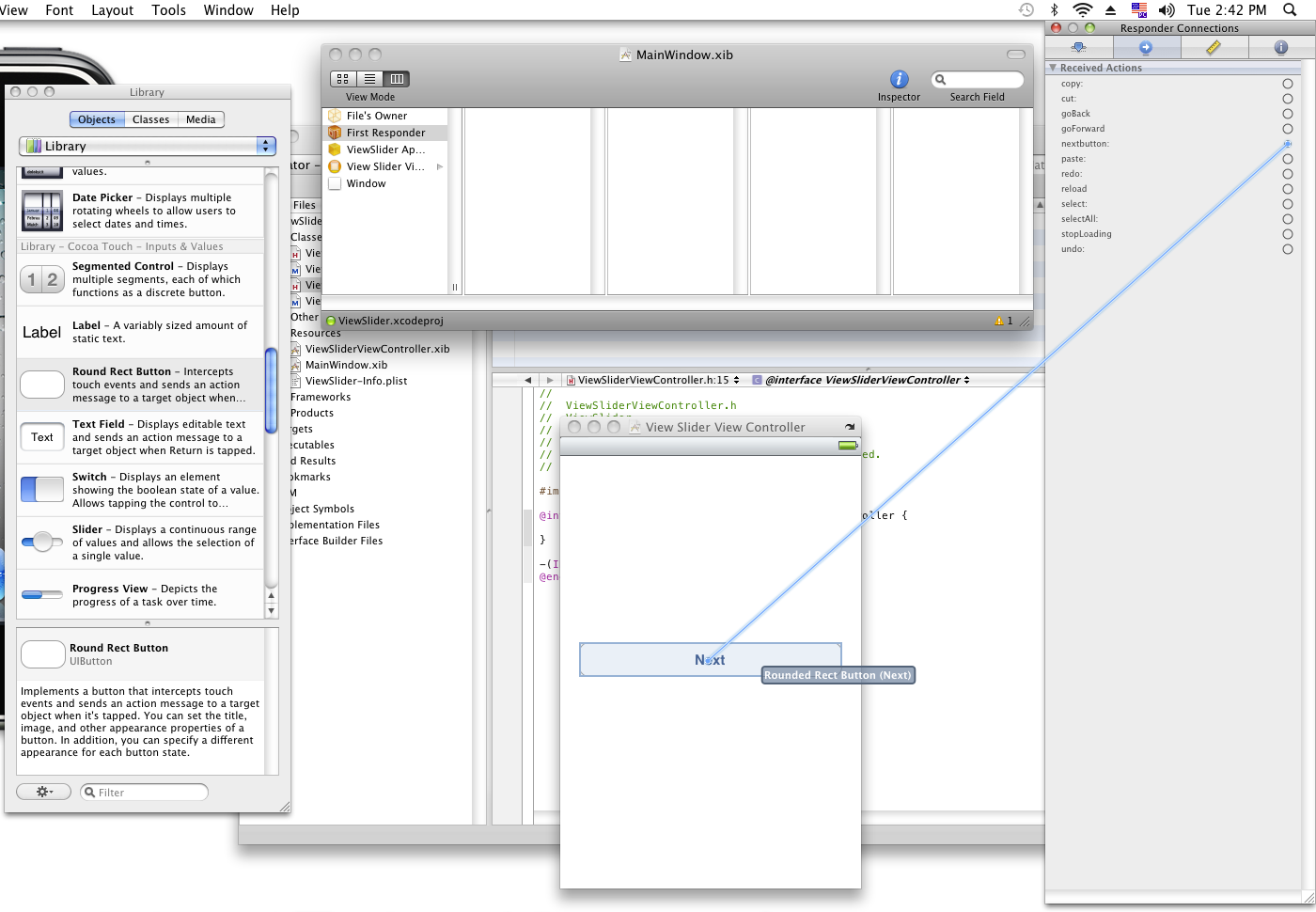Open the ViewSliderViewController.h file popup
Viewport: 1316px width, 912px height.
652,380
